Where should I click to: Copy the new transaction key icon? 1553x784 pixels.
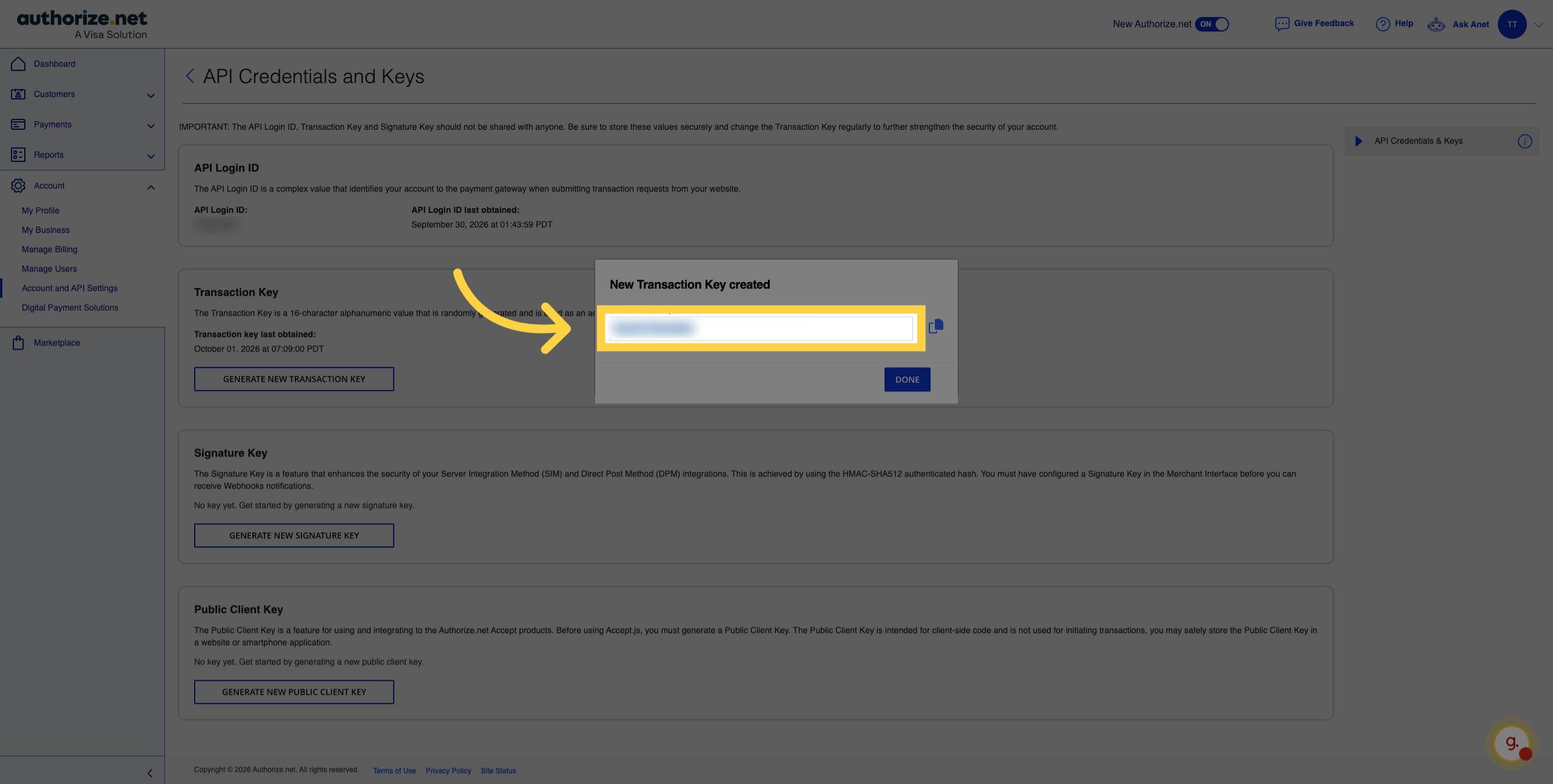click(936, 326)
